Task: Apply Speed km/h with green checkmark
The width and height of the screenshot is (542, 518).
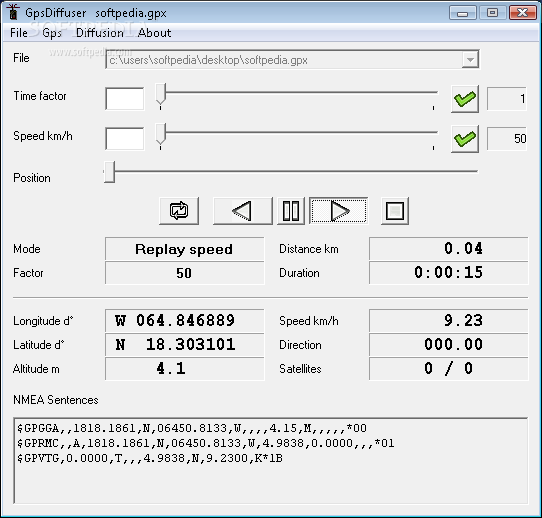Action: 465,139
